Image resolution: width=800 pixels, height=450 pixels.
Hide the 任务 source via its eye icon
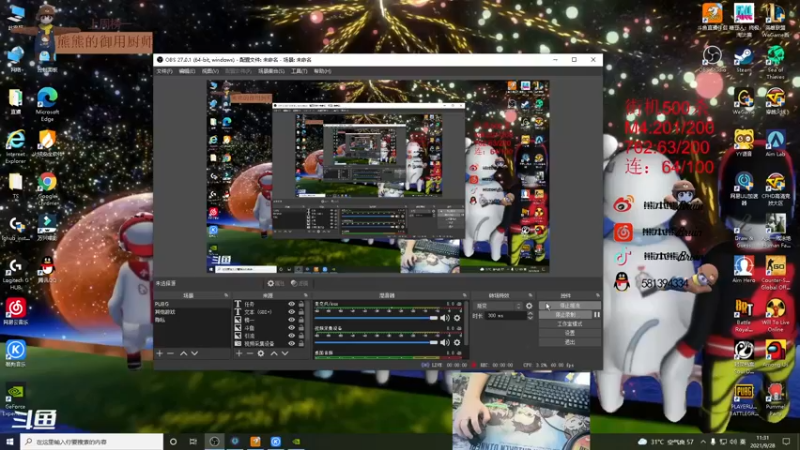(291, 304)
